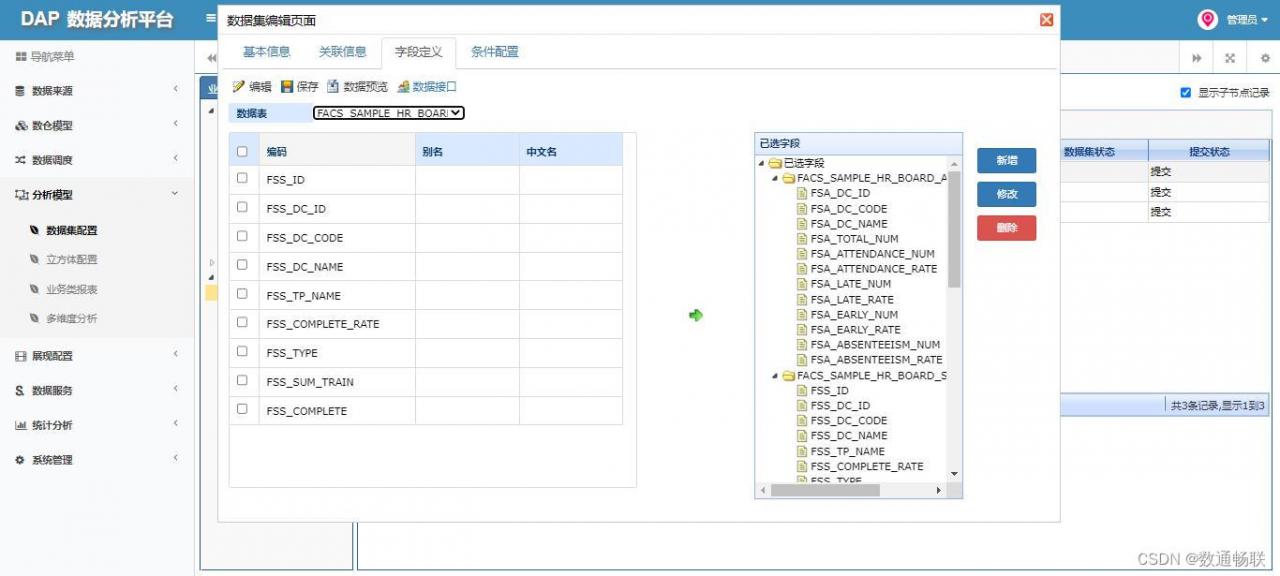The height and width of the screenshot is (576, 1280).
Task: Uncheck 显示子节点记录 checkbox
Action: 1186,93
